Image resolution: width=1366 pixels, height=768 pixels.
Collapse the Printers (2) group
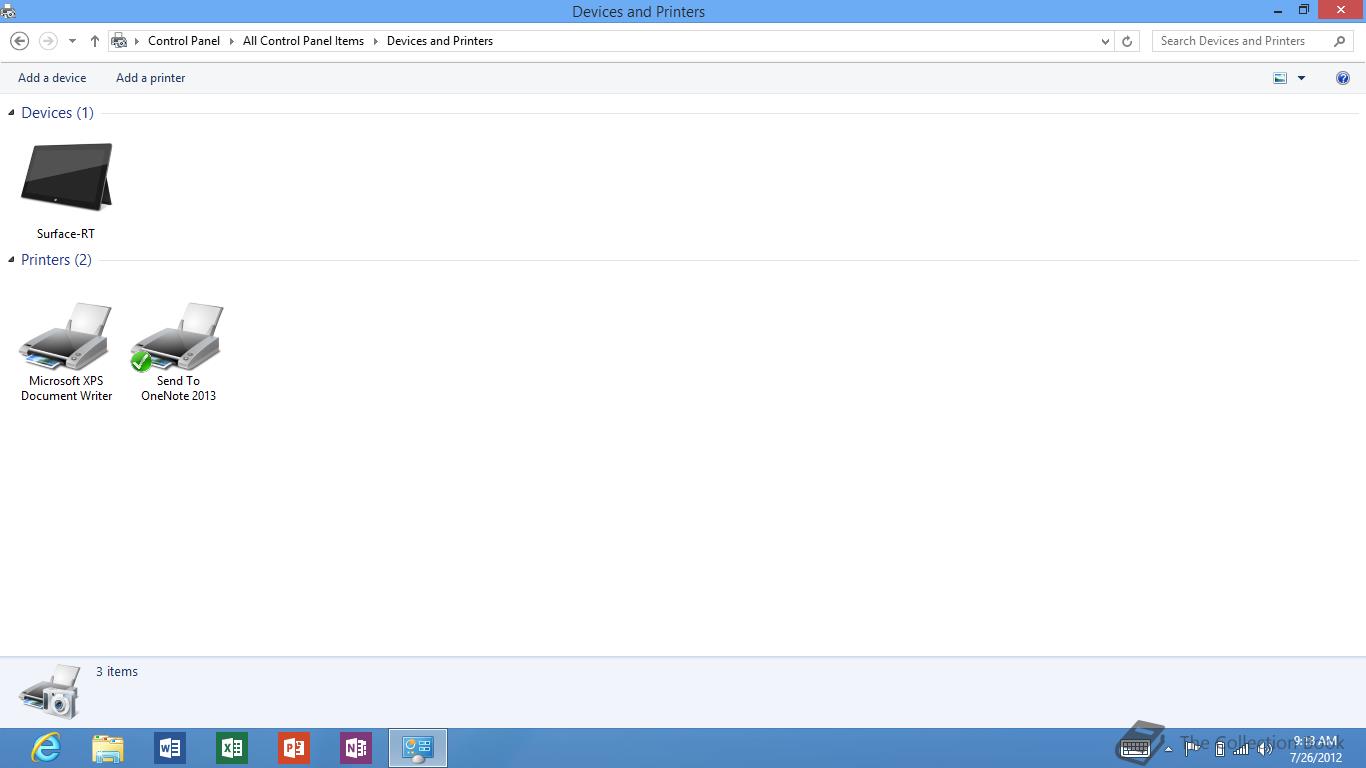point(11,260)
